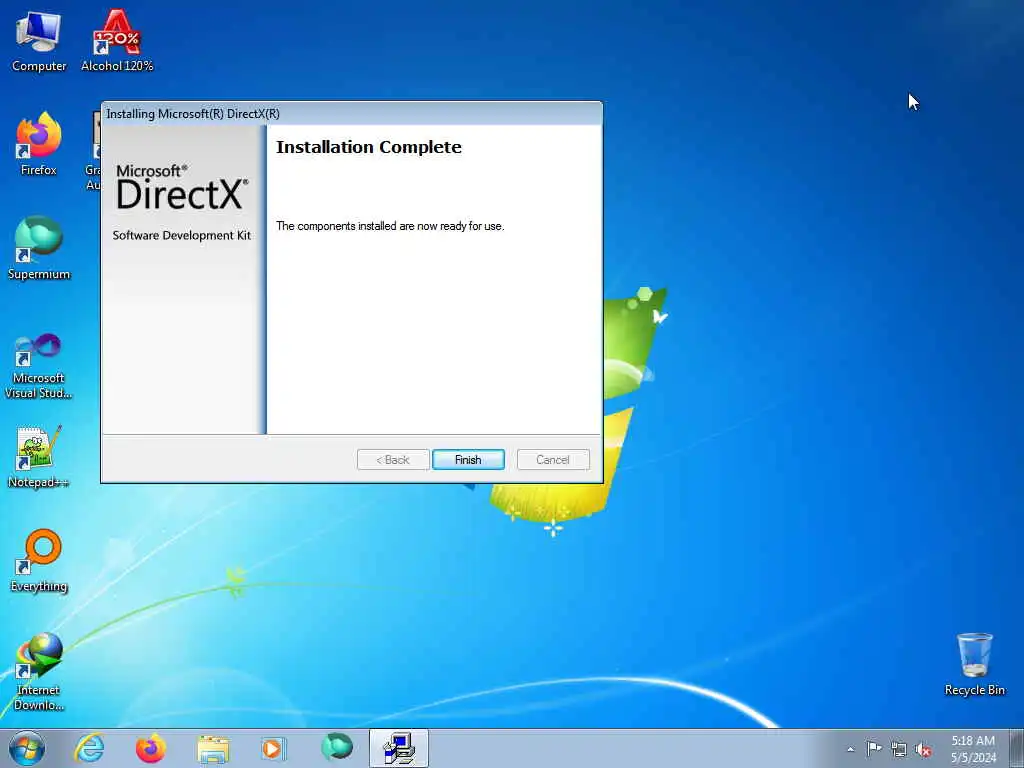1024x768 pixels.
Task: Click the grayed-out Back button
Action: (393, 460)
